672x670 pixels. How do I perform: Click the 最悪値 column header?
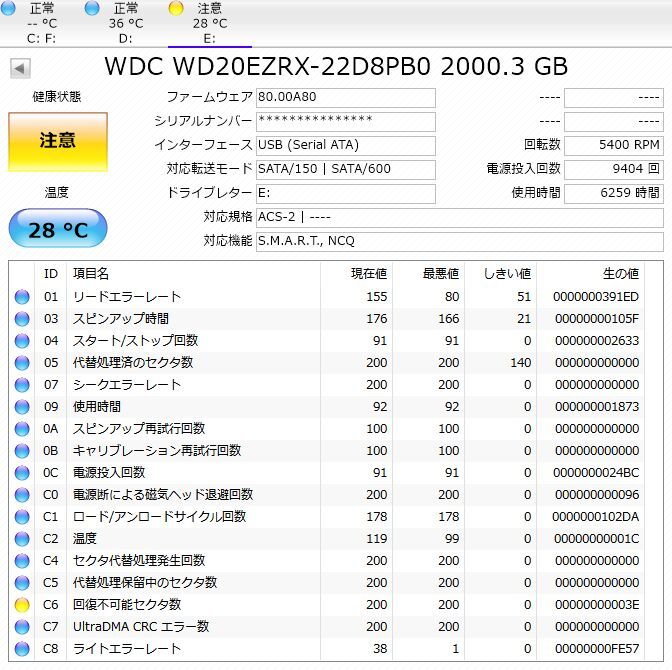[x=429, y=273]
